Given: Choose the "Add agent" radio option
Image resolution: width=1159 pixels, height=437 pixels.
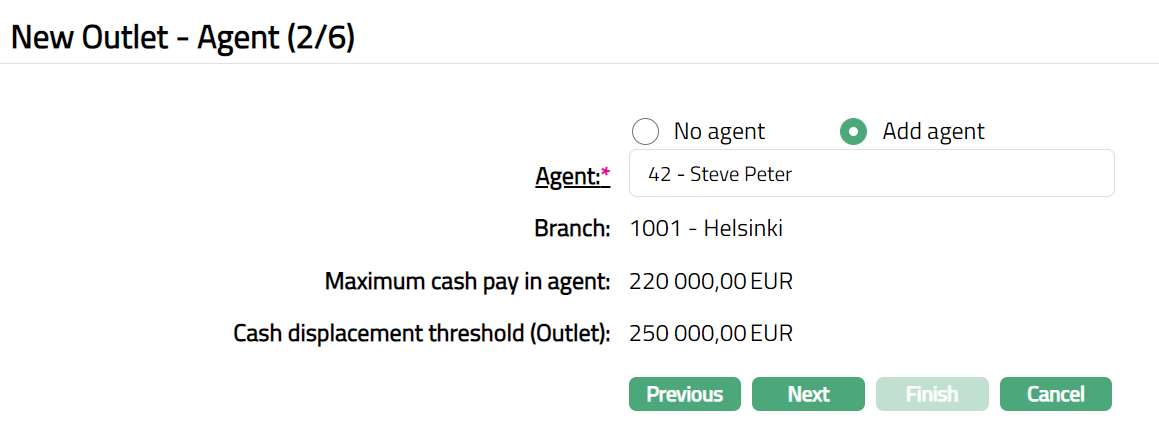Looking at the screenshot, I should tap(853, 132).
